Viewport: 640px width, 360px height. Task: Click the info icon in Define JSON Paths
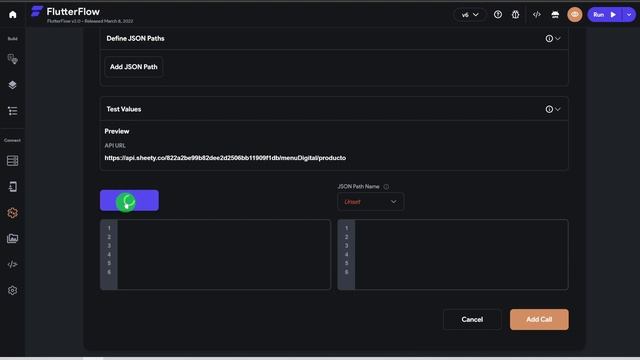pyautogui.click(x=549, y=38)
